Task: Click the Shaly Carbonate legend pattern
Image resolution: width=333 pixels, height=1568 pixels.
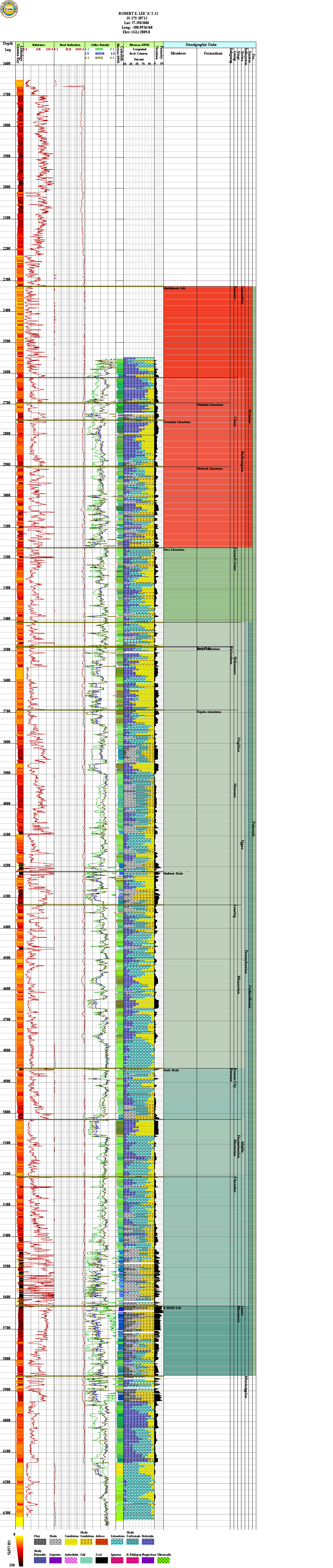Action: pyautogui.click(x=132, y=1542)
